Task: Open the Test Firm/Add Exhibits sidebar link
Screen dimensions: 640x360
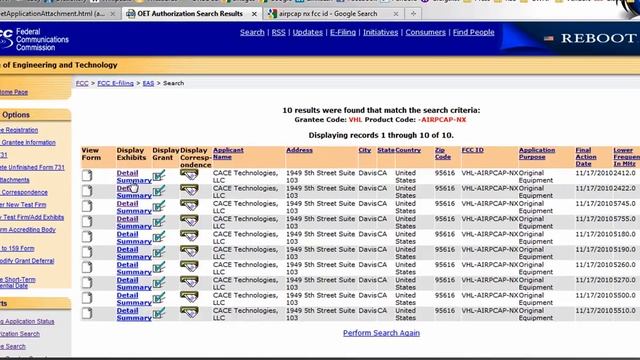Action: [x=32, y=218]
